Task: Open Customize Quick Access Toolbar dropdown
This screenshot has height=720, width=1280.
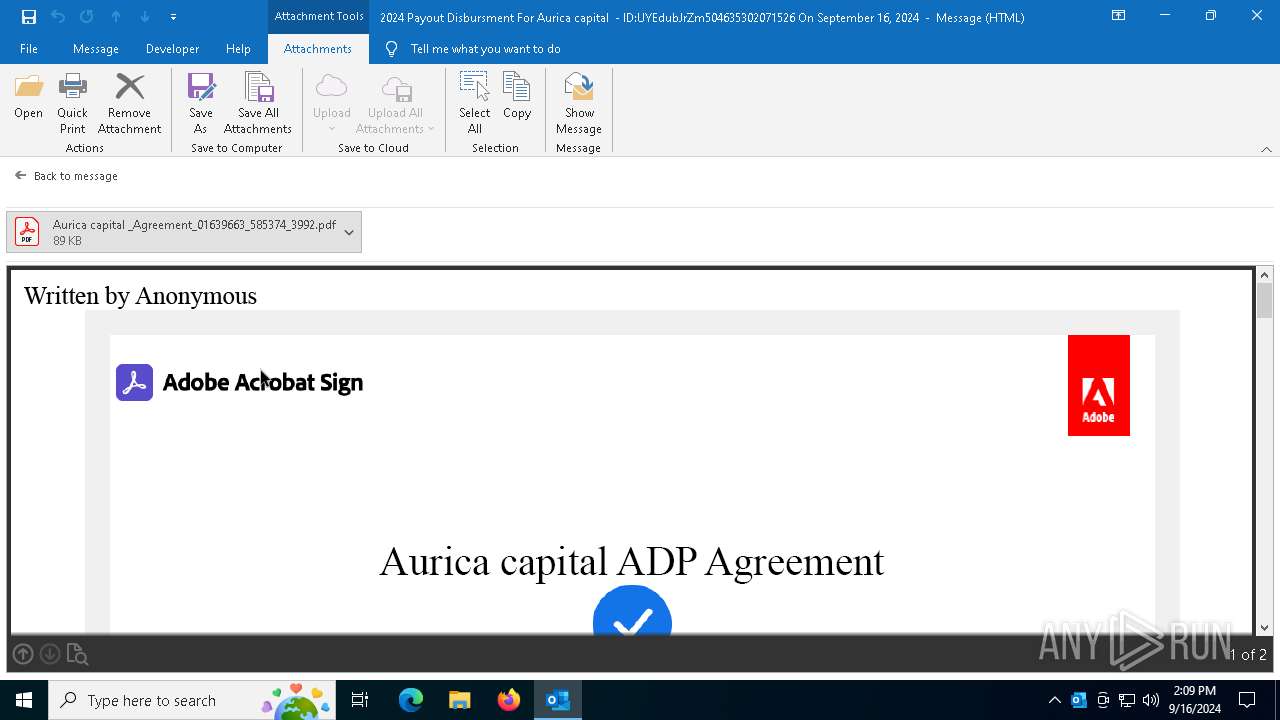Action: click(x=173, y=17)
